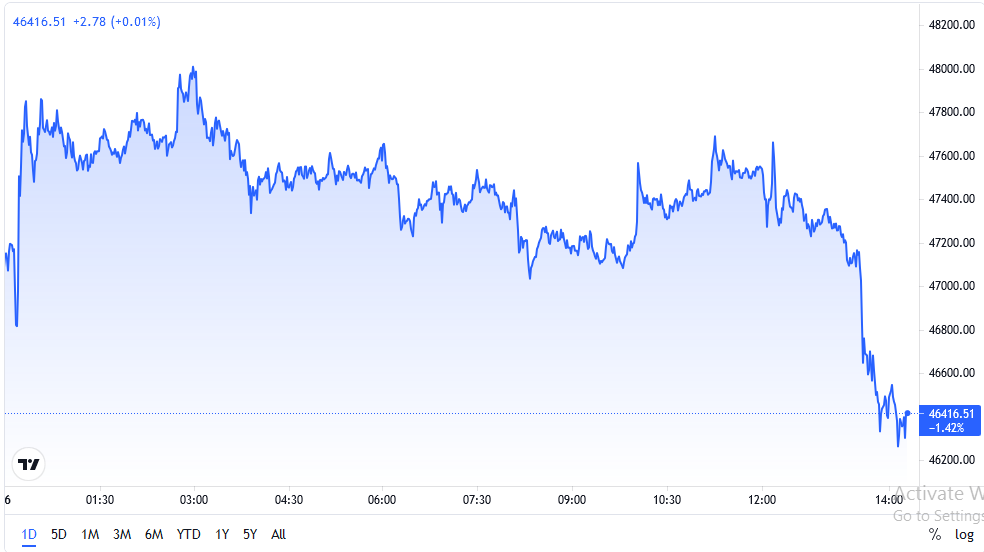The height and width of the screenshot is (552, 984).
Task: Switch to the 5D time range
Action: coord(59,535)
